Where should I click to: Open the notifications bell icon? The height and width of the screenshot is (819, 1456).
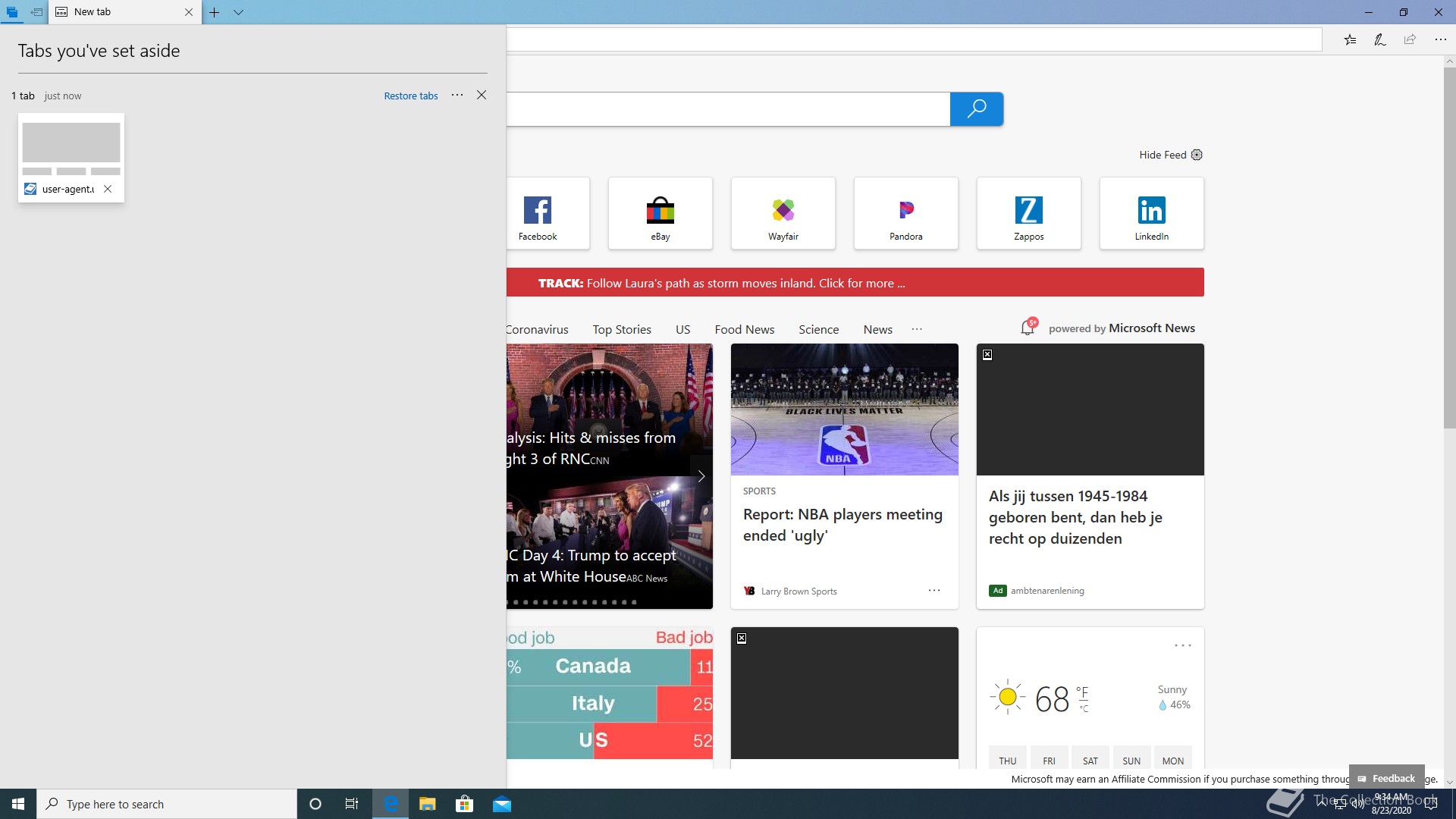coord(1028,328)
